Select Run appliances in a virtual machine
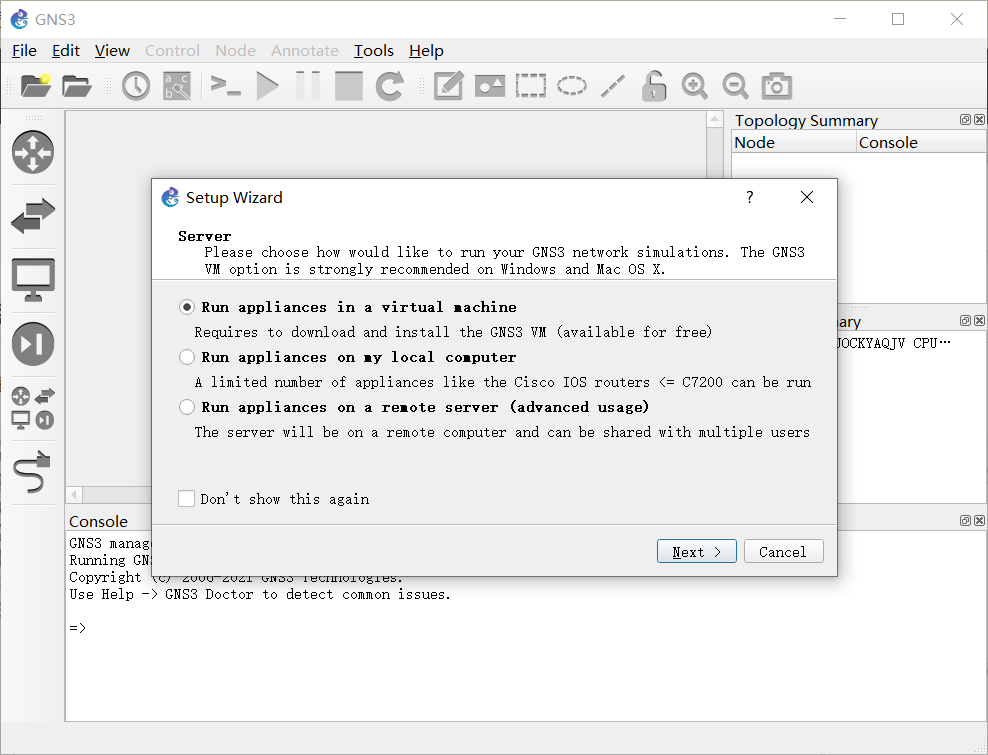Image resolution: width=988 pixels, height=755 pixels. tap(348, 307)
